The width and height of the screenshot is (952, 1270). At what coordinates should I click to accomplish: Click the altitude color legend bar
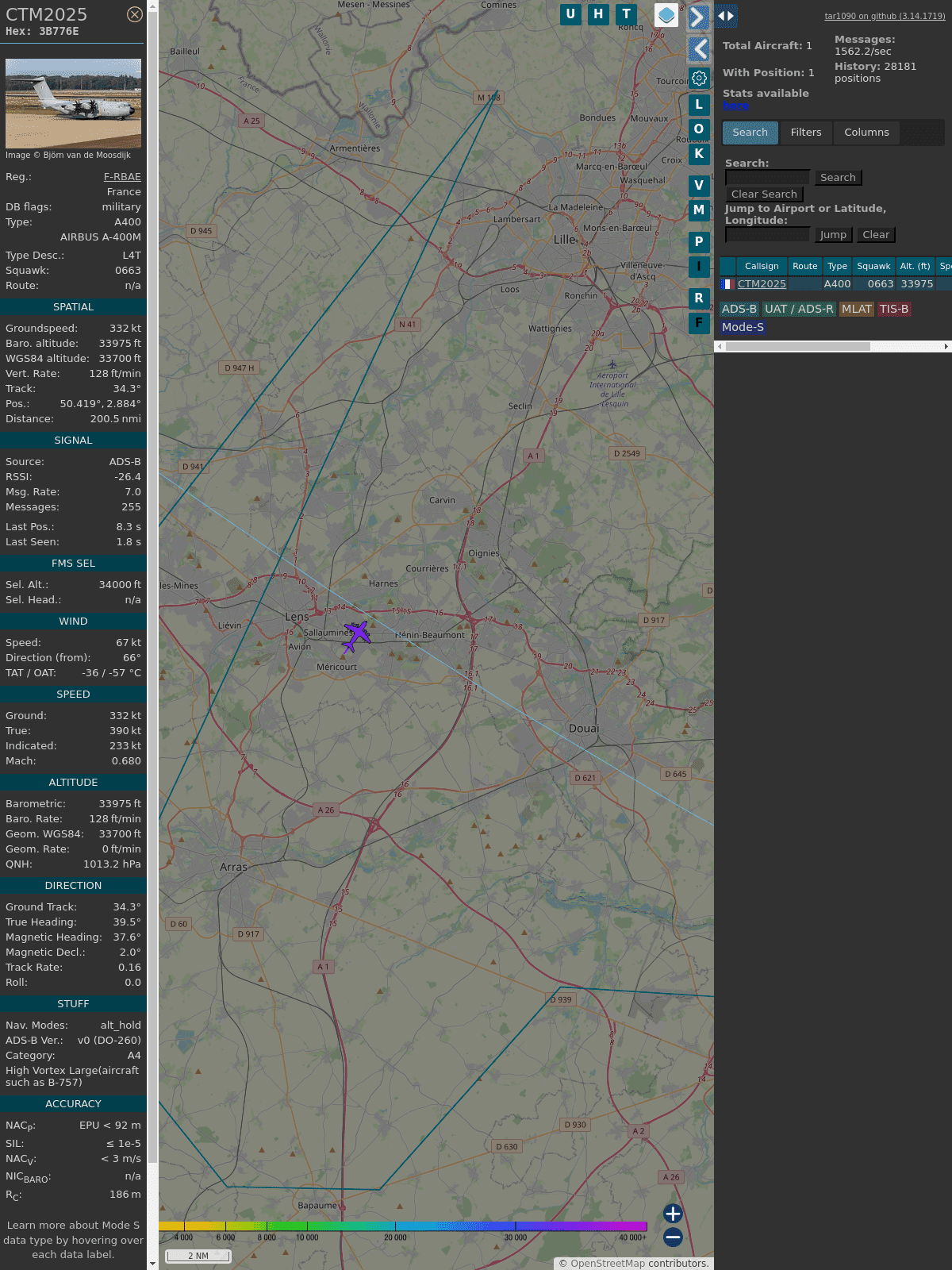[x=403, y=1226]
